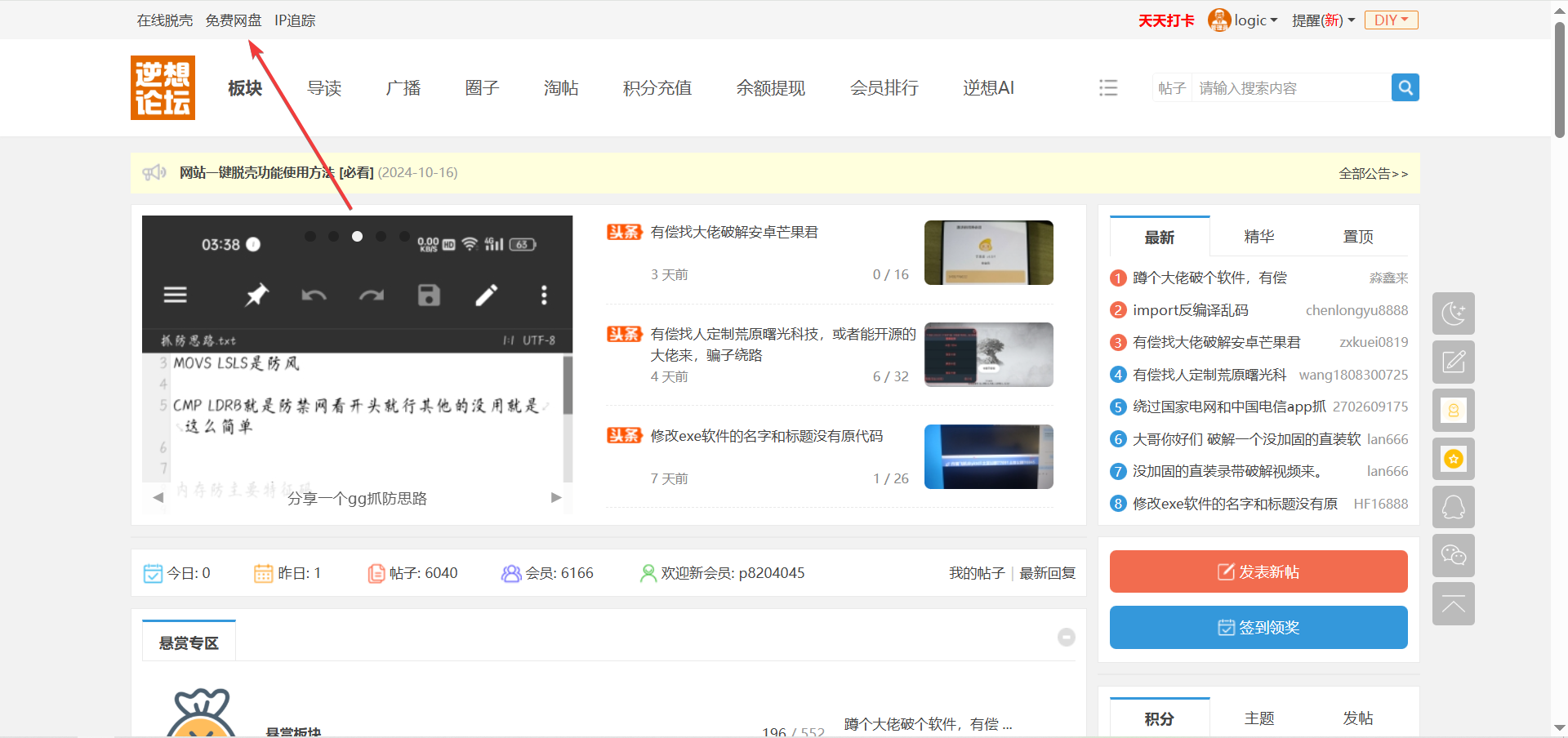Image resolution: width=1568 pixels, height=738 pixels.
Task: Toggle night mode moon icon in sidebar
Action: point(1453,313)
